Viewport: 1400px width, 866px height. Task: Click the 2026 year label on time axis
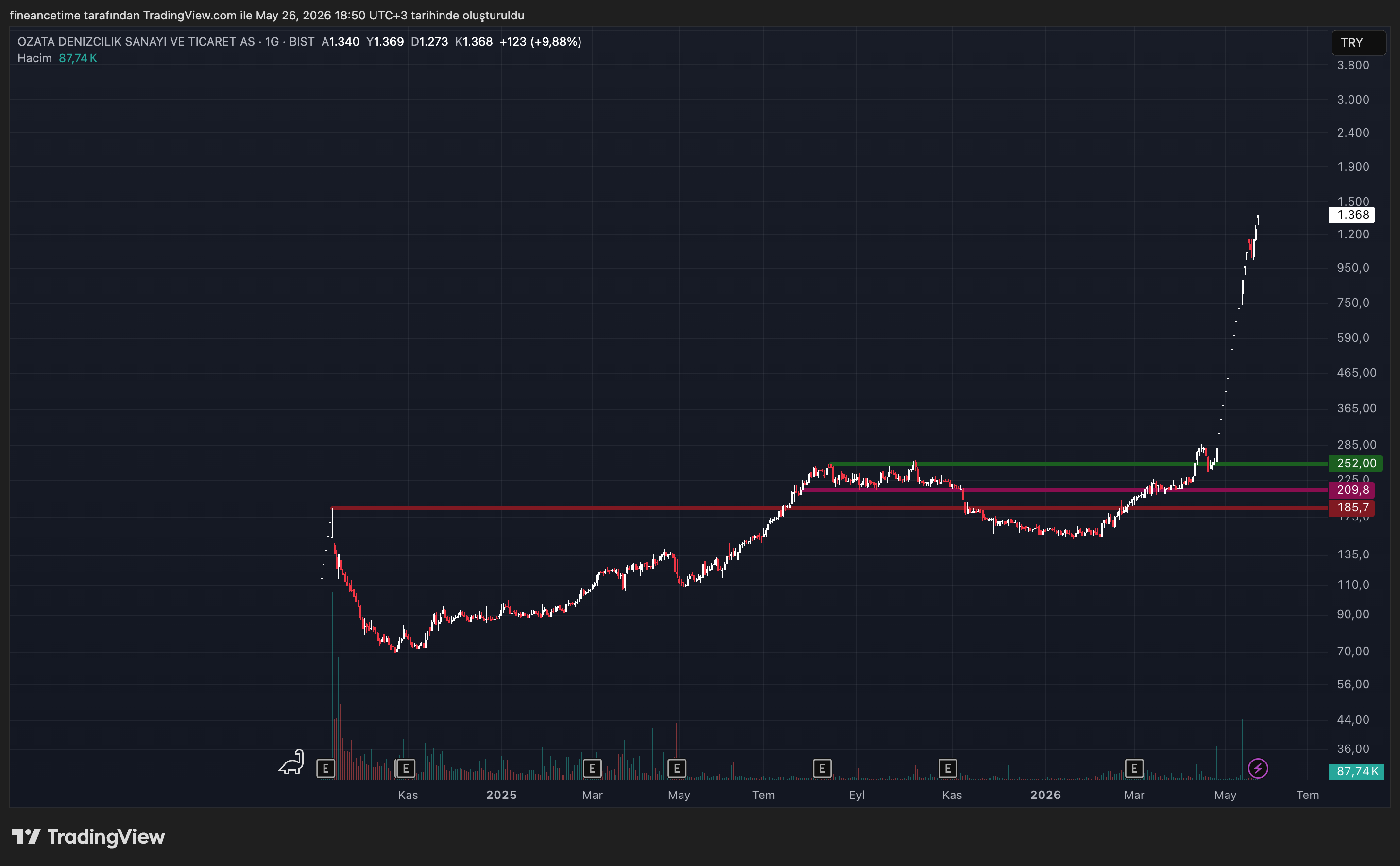[1046, 795]
